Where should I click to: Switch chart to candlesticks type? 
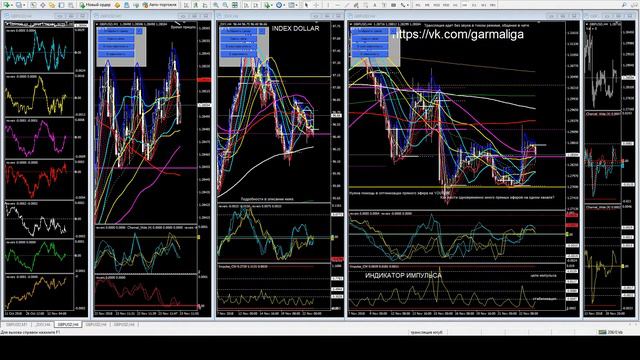tap(196, 4)
